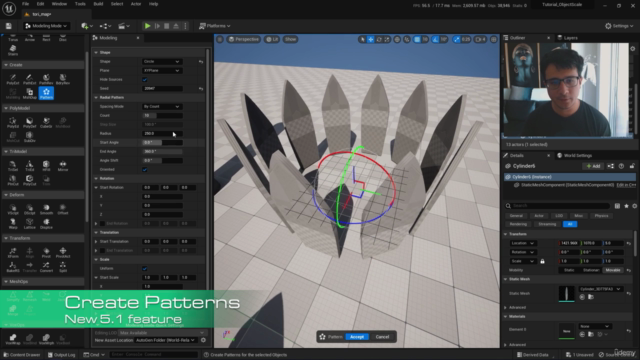The image size is (640, 360).
Task: Select the PathRev tool
Action: pyautogui.click(x=46, y=79)
